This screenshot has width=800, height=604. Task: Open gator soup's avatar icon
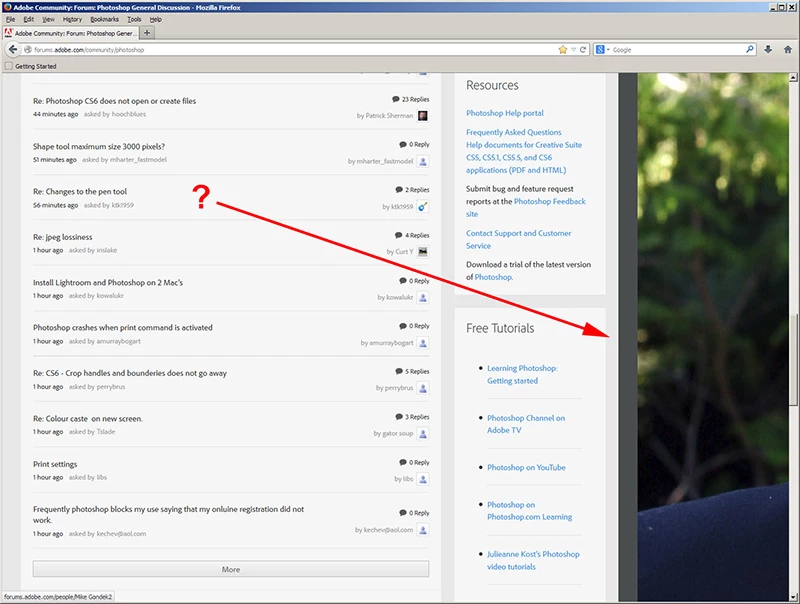point(422,434)
